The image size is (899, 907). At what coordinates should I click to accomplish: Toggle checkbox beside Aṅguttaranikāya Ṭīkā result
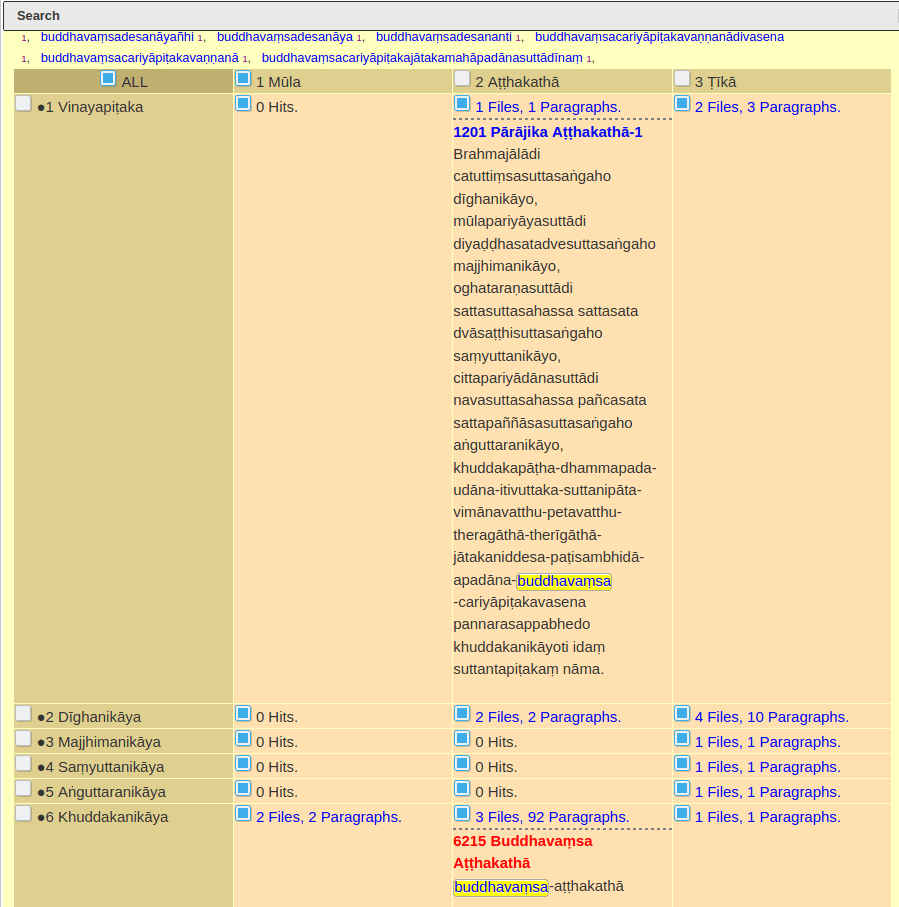pyautogui.click(x=682, y=788)
